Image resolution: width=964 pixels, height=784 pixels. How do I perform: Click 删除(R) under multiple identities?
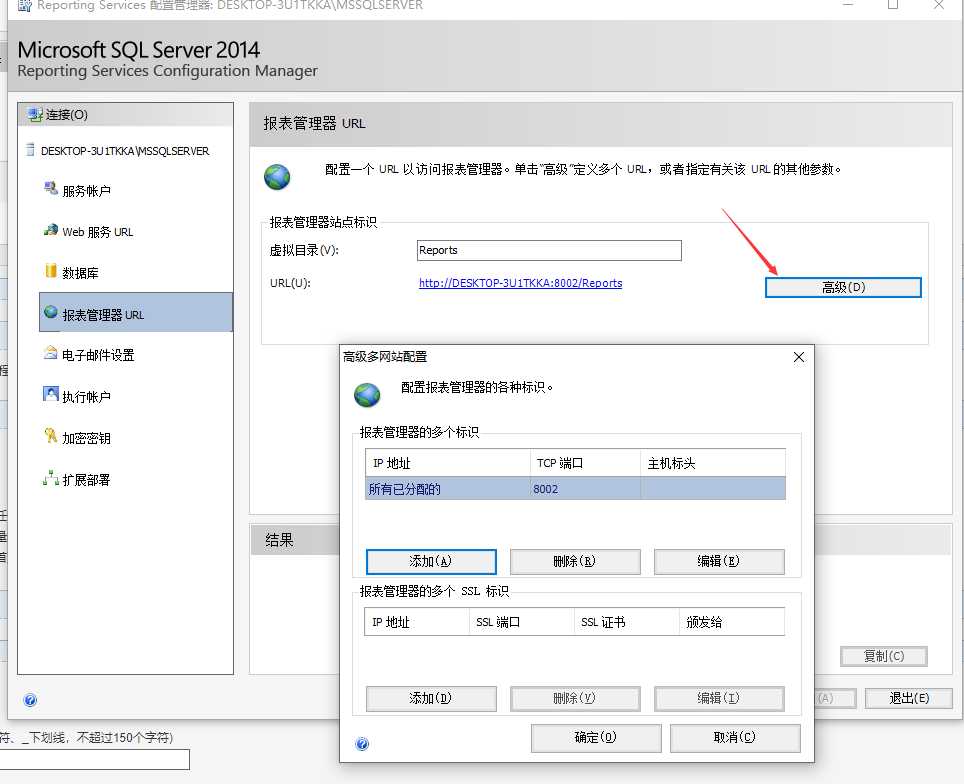click(x=575, y=561)
